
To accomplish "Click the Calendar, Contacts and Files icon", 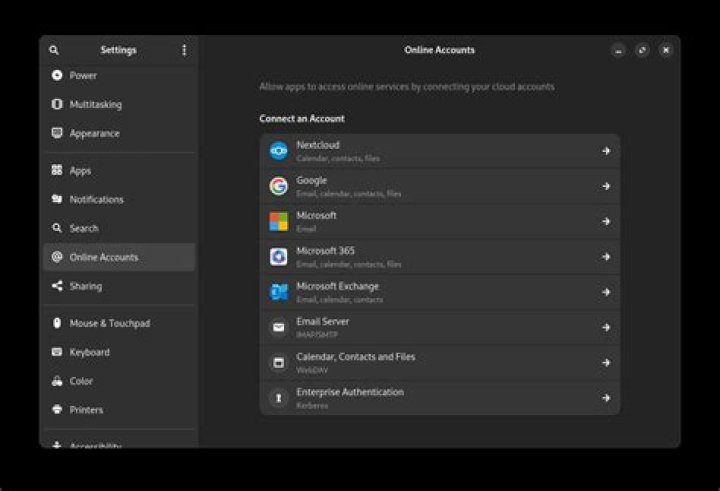I will tap(279, 362).
